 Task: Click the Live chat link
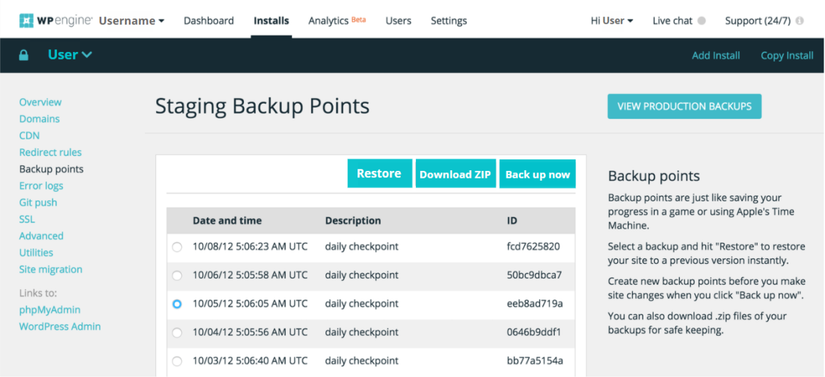672,21
